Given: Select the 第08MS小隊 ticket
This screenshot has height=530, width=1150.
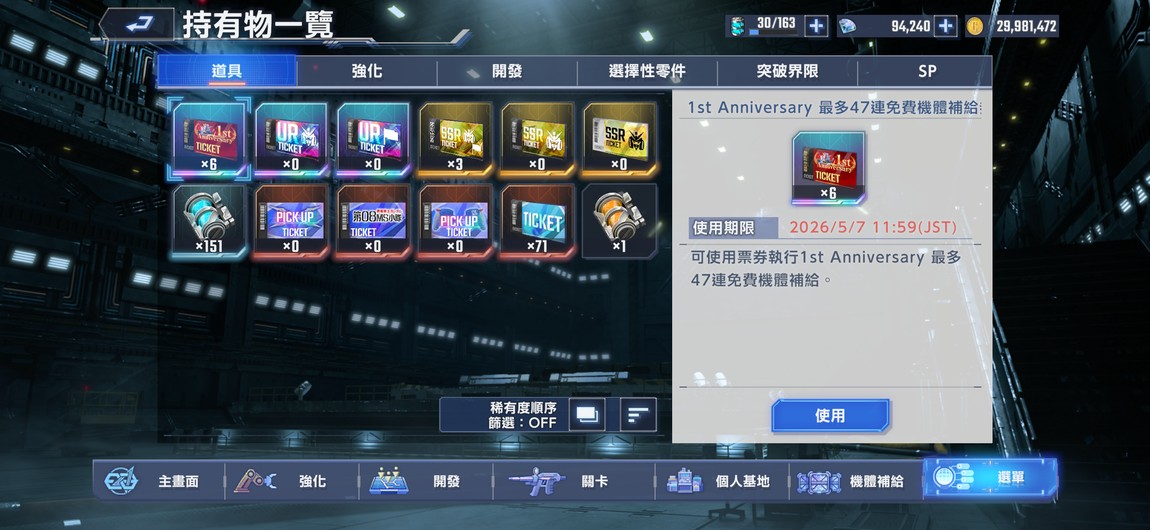Looking at the screenshot, I should click(373, 221).
